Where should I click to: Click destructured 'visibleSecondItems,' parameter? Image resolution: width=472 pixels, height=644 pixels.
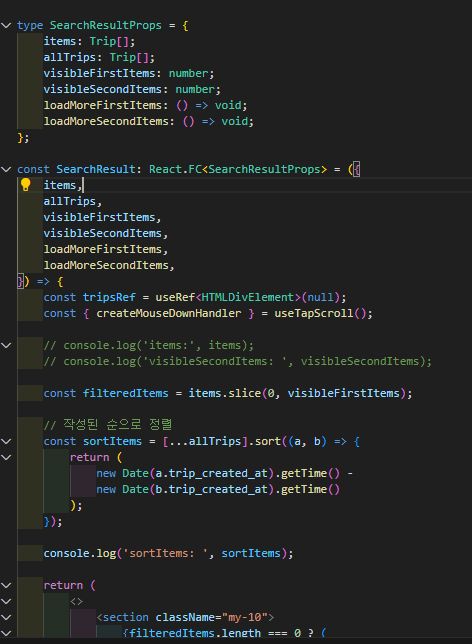pos(106,233)
